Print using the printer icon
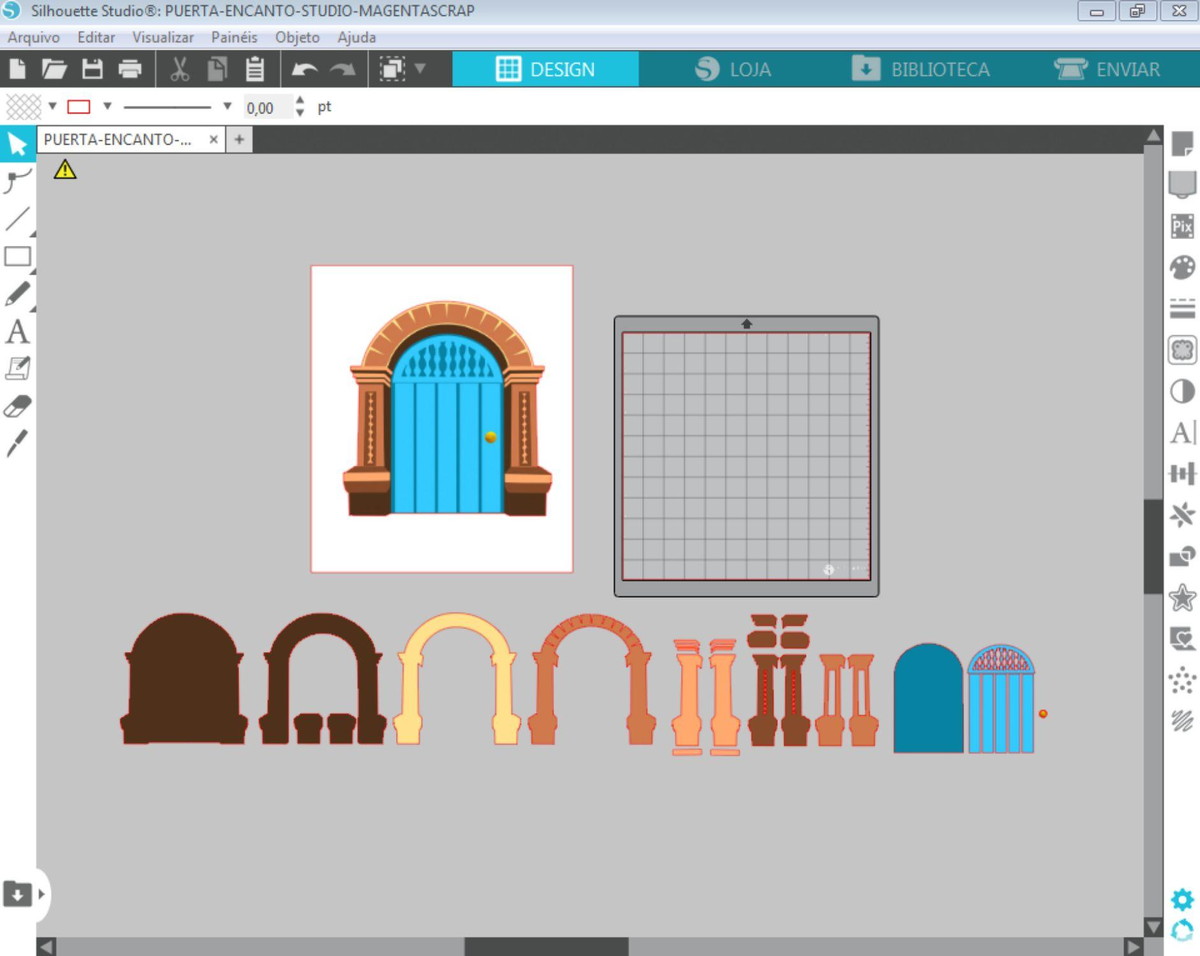 (x=130, y=69)
